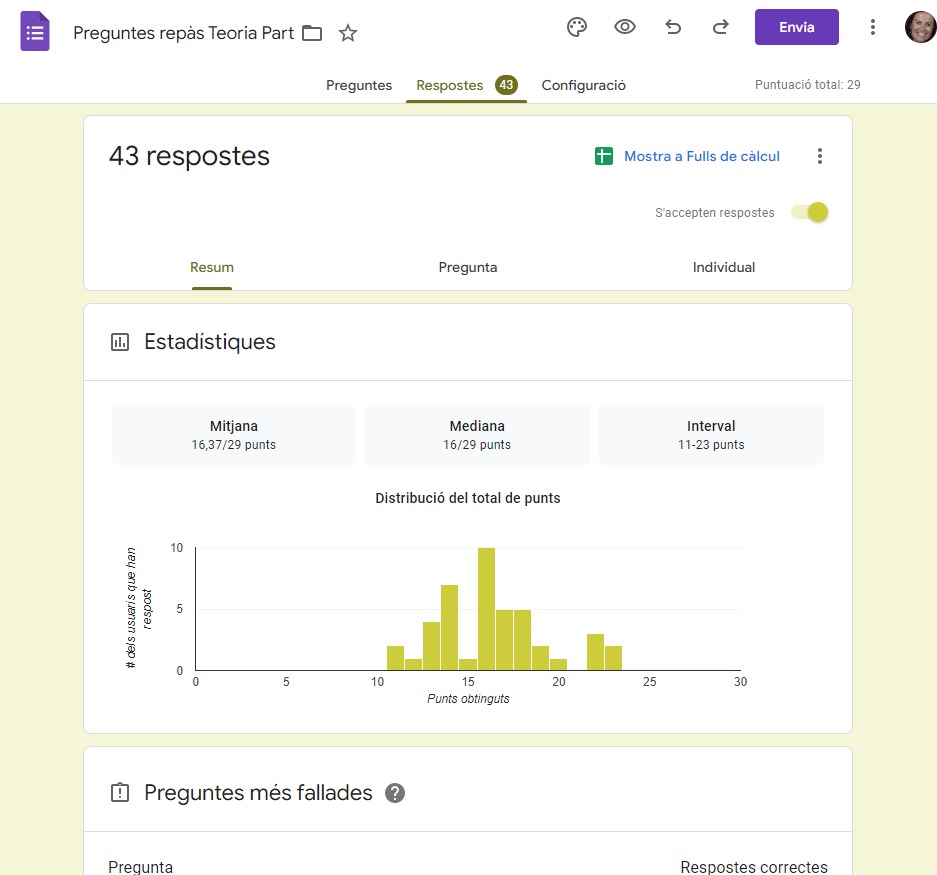The height and width of the screenshot is (875, 937).
Task: Select the Individual responses view
Action: (x=723, y=267)
